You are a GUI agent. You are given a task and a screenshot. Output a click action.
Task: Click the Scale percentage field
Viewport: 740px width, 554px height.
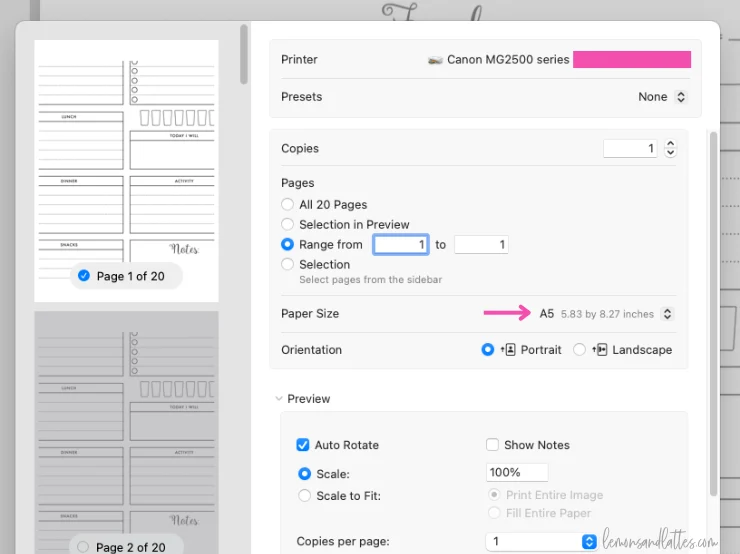click(517, 472)
